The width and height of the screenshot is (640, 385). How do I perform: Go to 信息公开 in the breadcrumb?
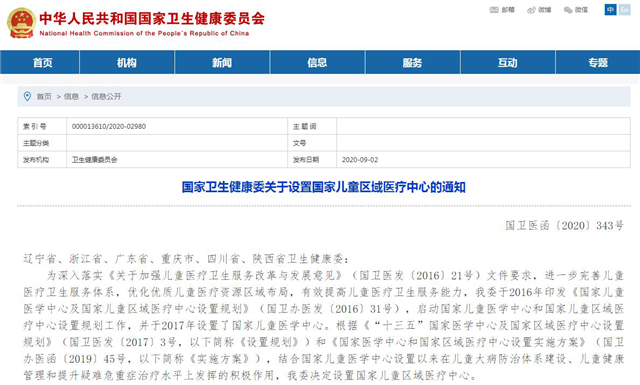tap(106, 96)
